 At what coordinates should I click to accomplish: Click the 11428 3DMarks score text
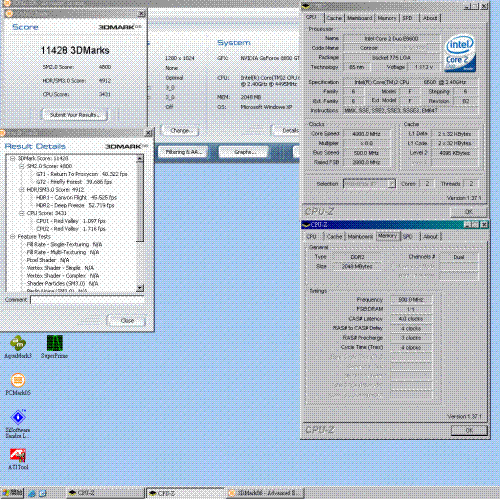coord(75,50)
